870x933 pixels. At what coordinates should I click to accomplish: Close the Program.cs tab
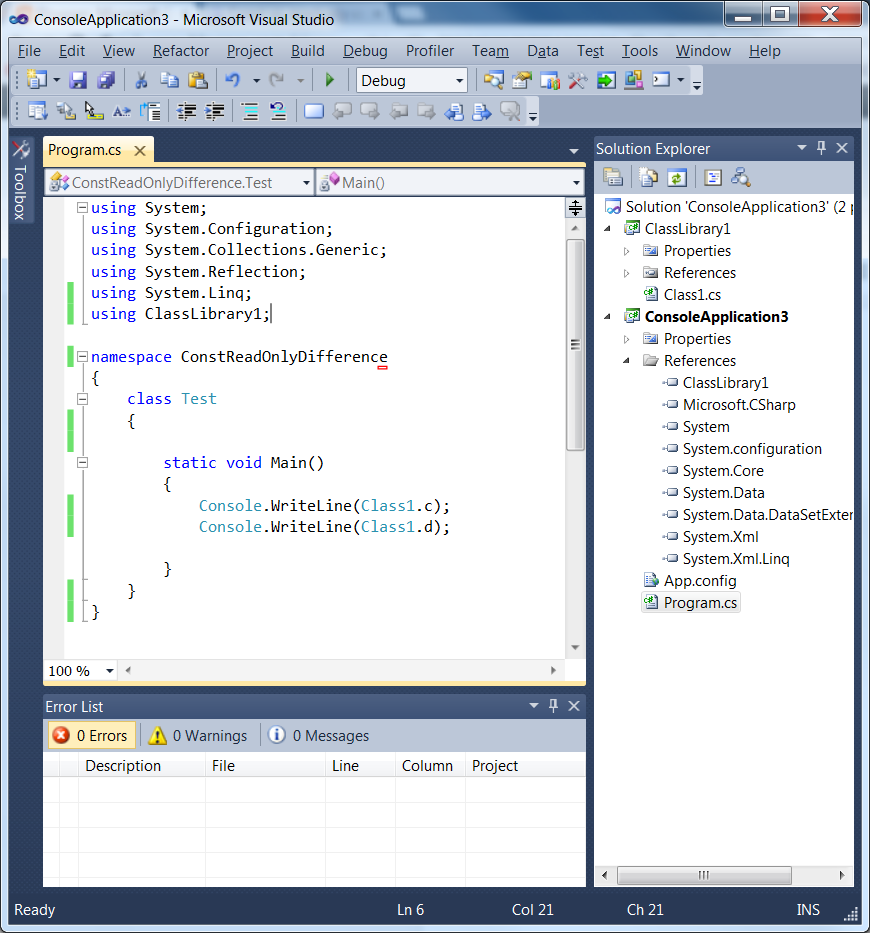pyautogui.click(x=140, y=151)
